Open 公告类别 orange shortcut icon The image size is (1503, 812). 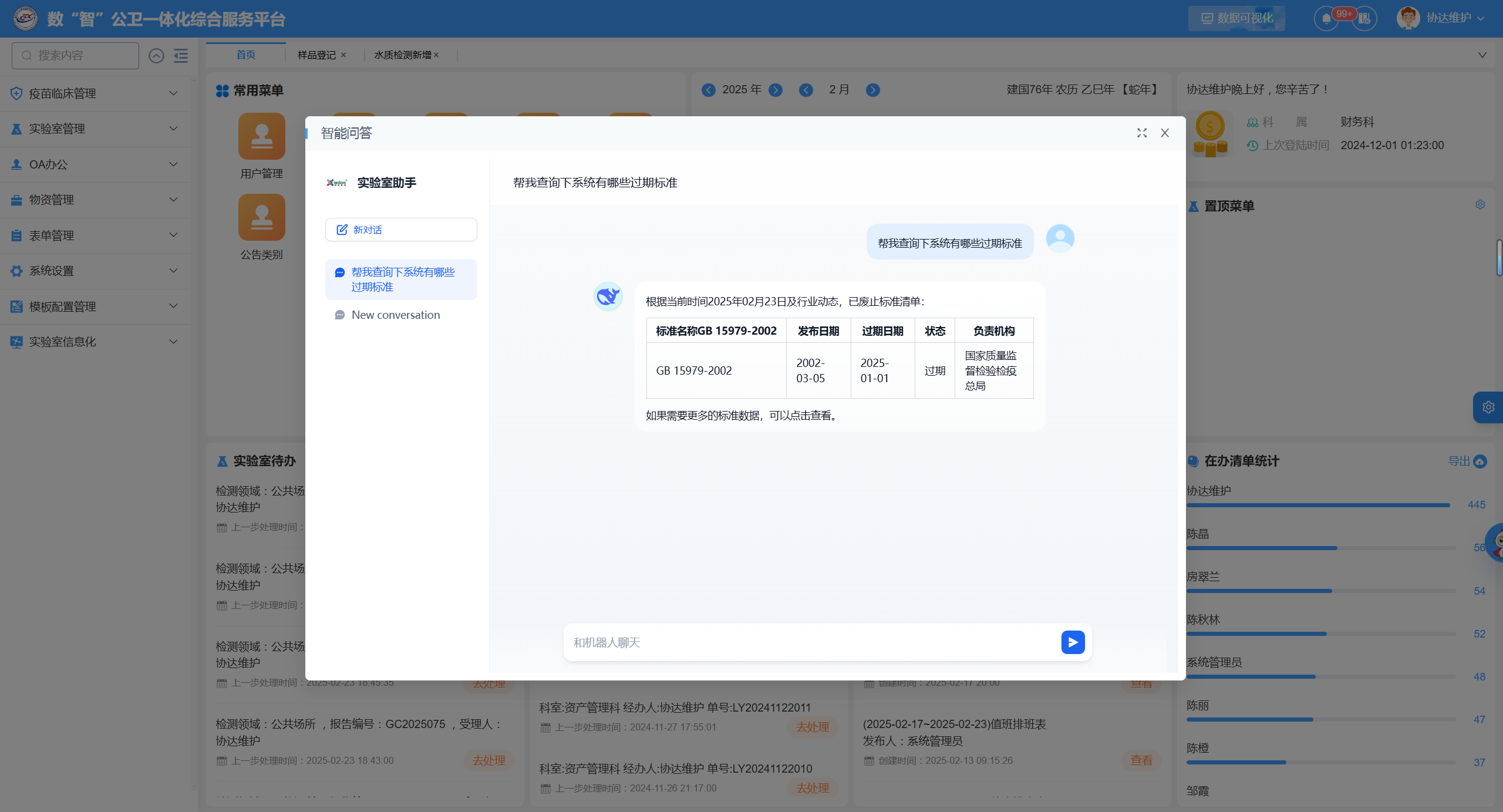coord(261,218)
